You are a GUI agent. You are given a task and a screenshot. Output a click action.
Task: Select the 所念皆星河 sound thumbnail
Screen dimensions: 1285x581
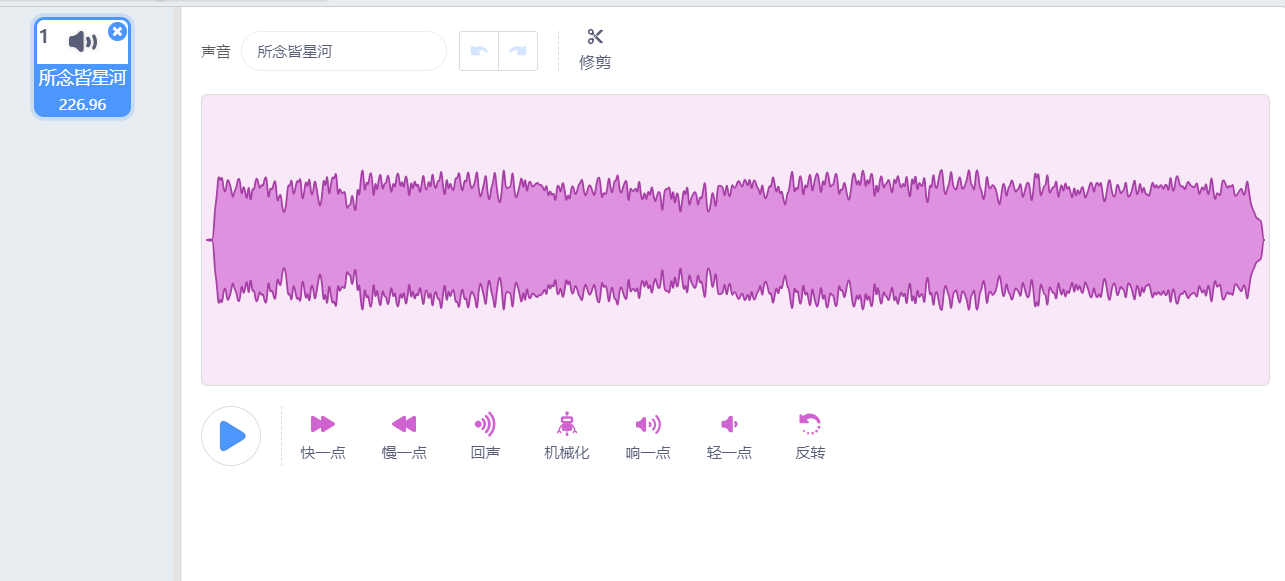[x=82, y=80]
